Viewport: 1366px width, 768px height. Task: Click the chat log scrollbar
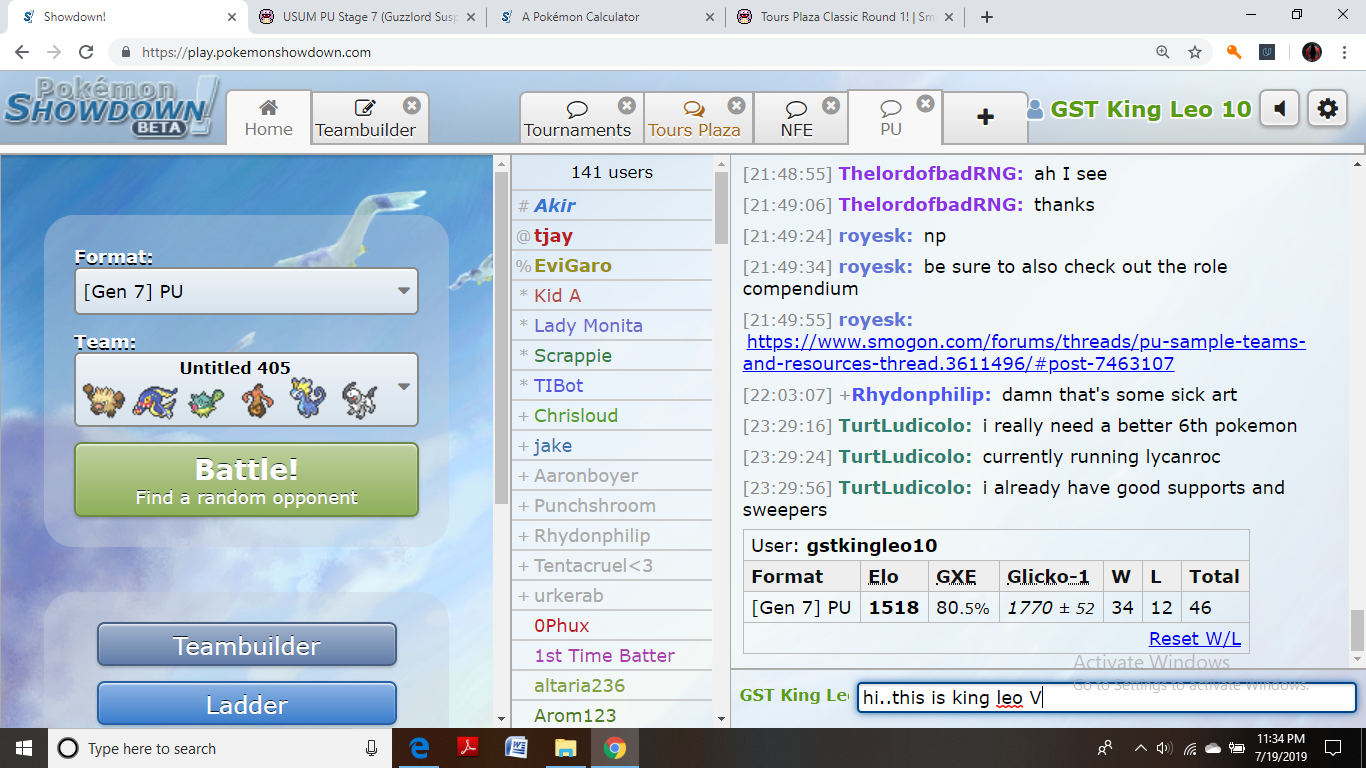[x=1357, y=632]
